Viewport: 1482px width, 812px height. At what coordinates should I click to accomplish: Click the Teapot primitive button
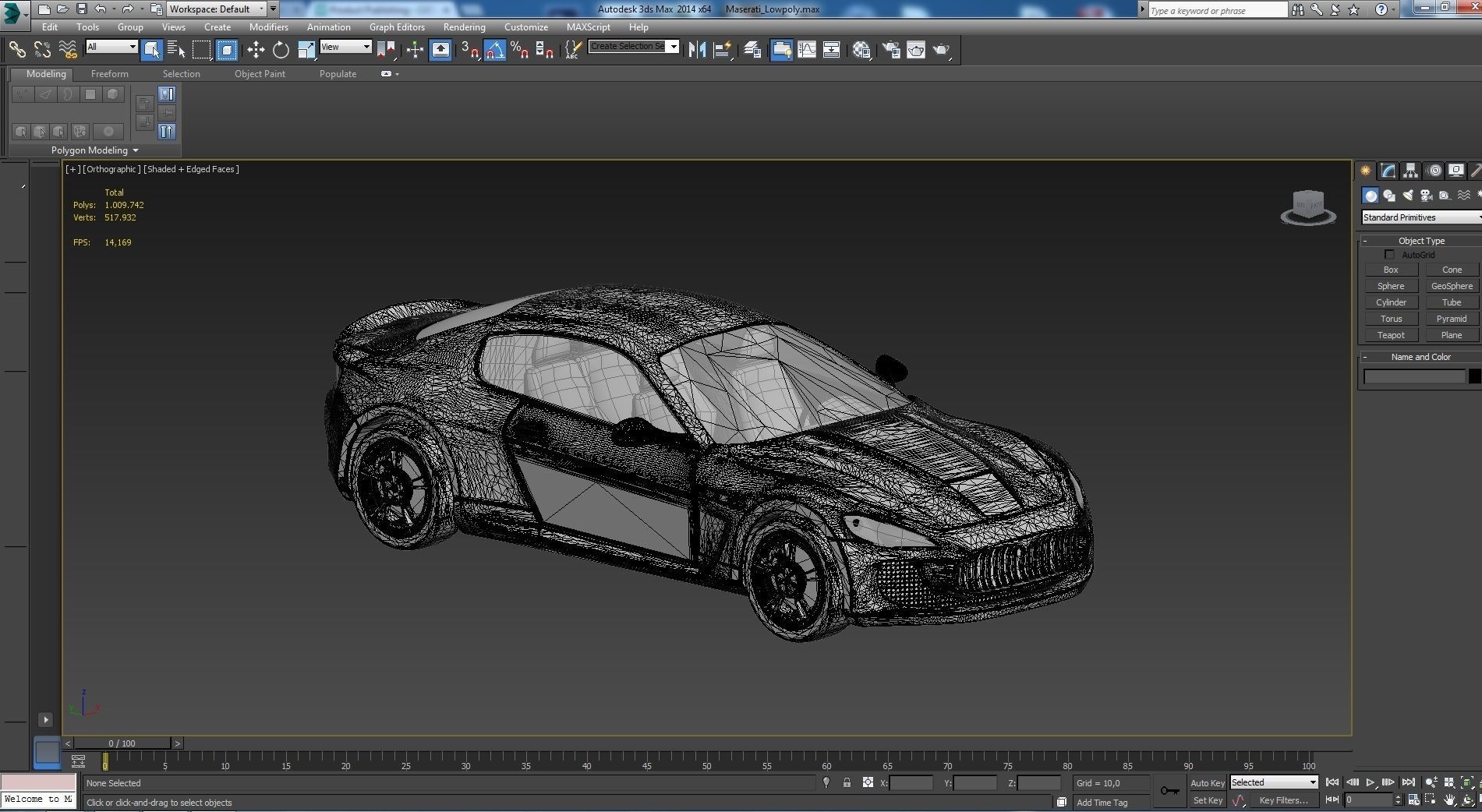(x=1391, y=335)
